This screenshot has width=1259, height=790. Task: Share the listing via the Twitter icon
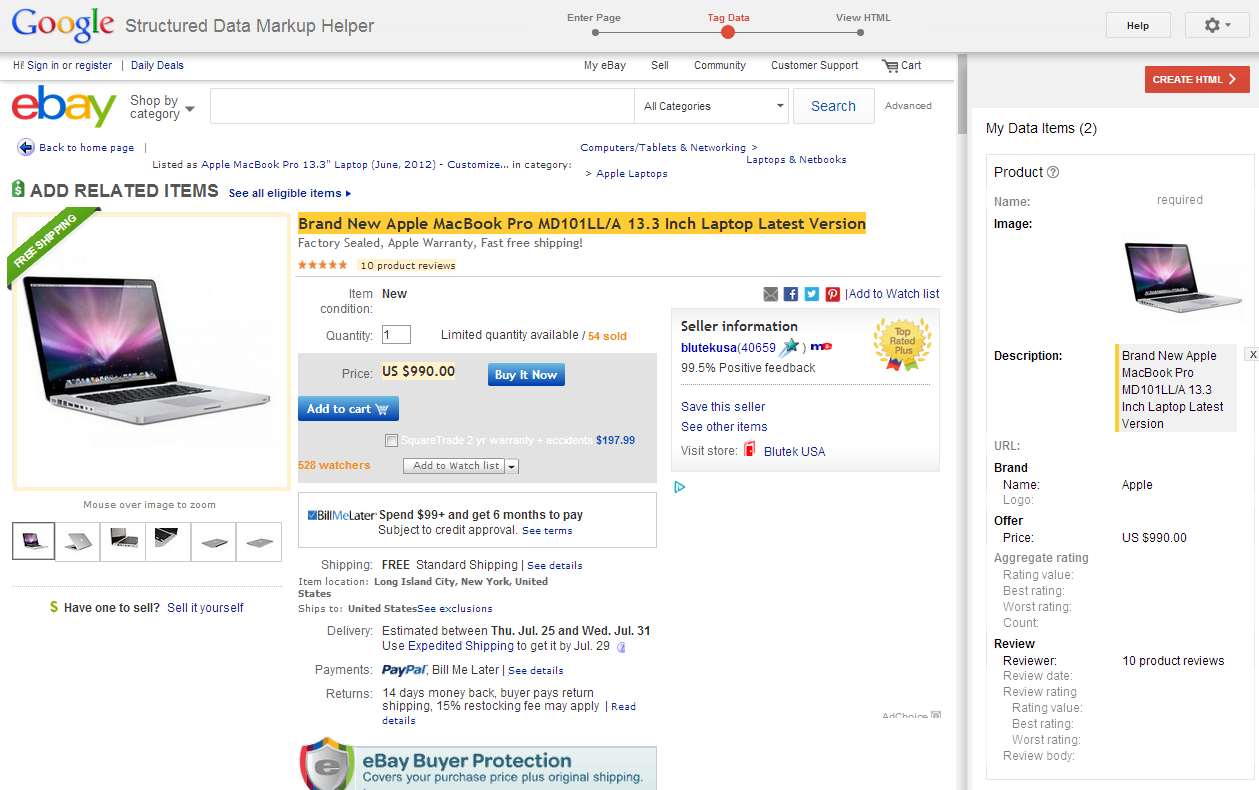pyautogui.click(x=812, y=294)
